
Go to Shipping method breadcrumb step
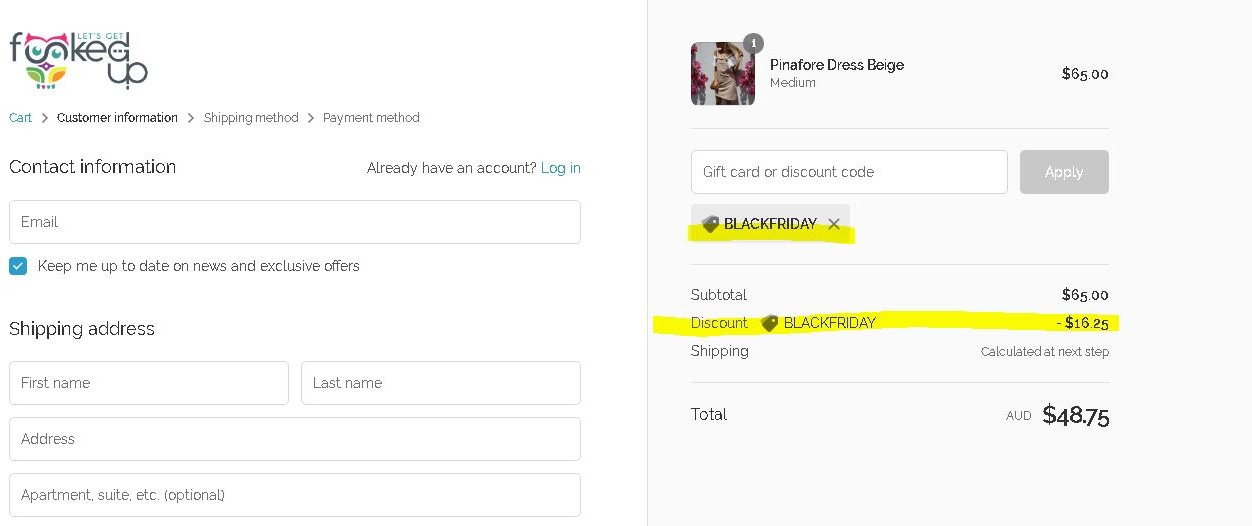coord(251,118)
